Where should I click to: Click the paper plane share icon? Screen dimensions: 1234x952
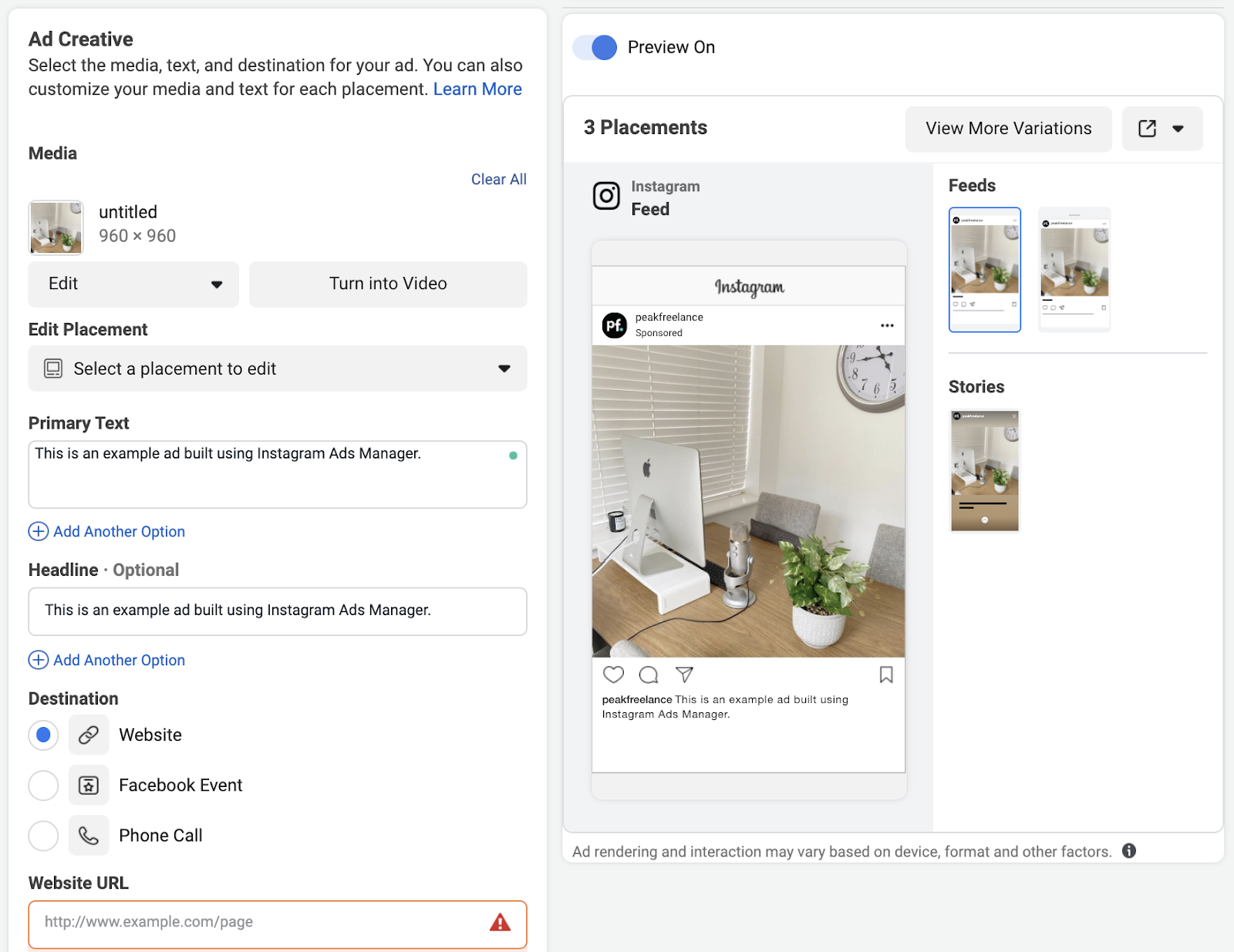tap(683, 674)
